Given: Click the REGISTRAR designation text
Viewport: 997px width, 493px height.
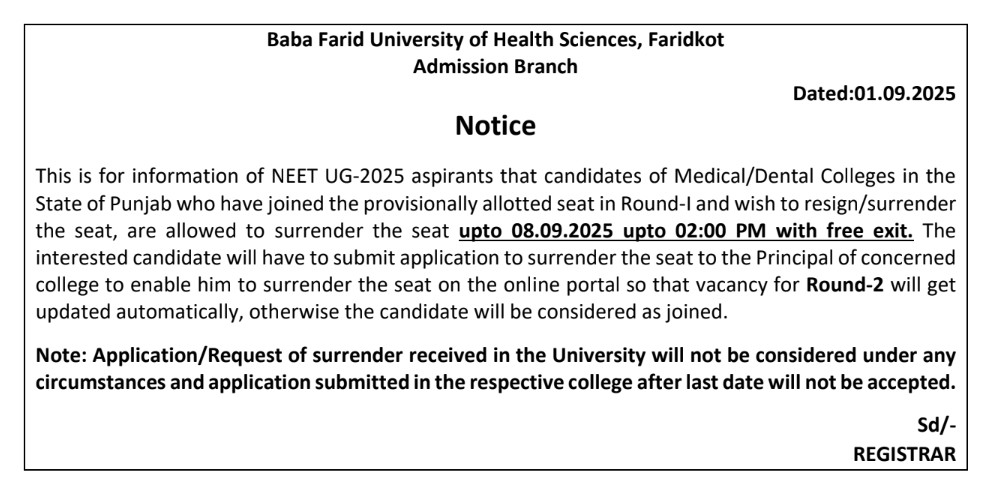Looking at the screenshot, I should (x=903, y=453).
